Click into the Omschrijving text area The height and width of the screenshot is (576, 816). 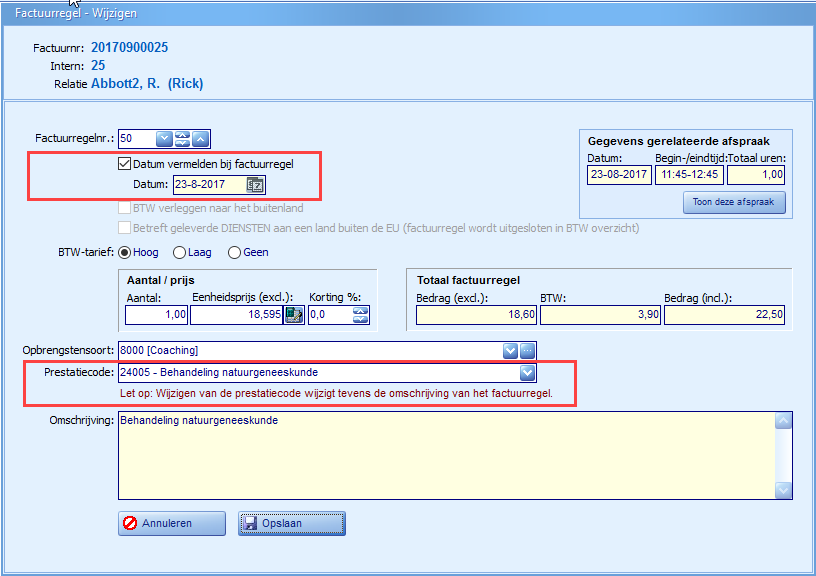tap(445, 455)
